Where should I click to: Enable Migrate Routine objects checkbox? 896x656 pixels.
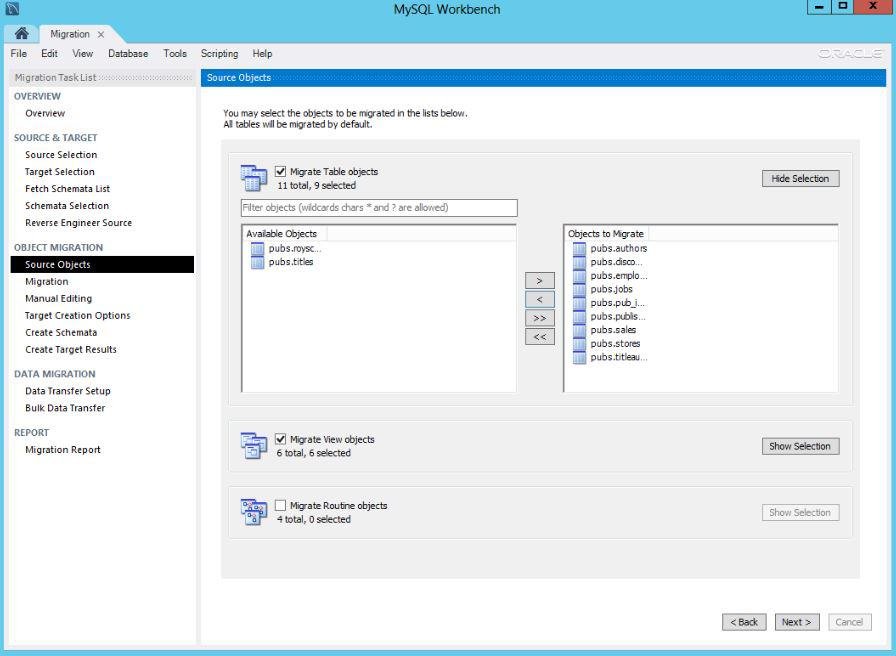click(281, 505)
